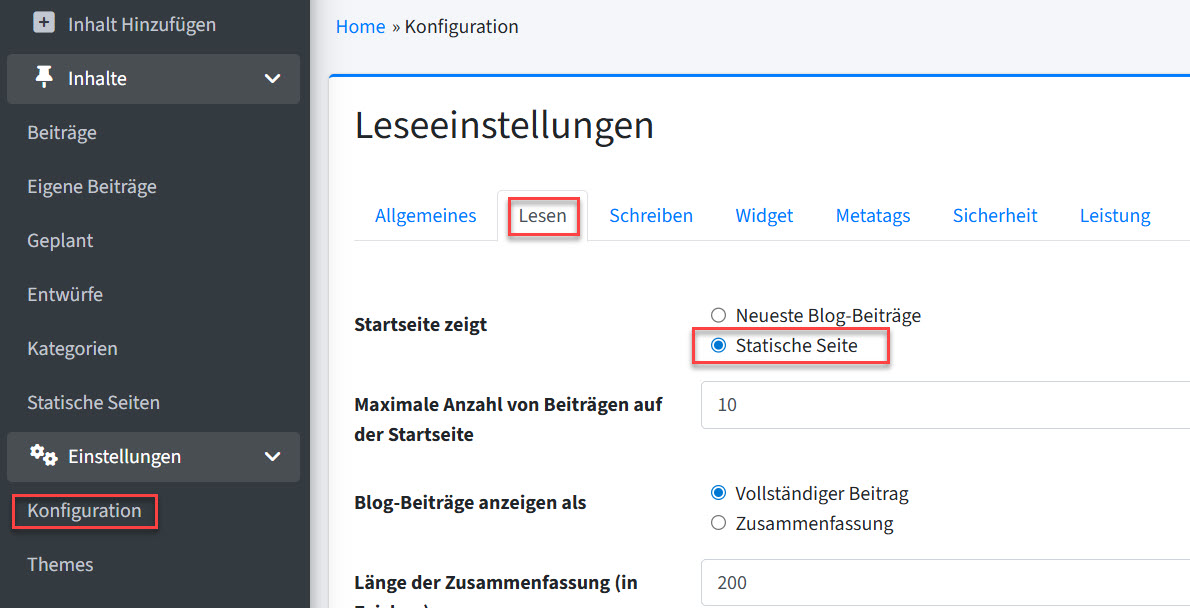Open Konfiguration in the sidebar
1190x608 pixels.
[85, 511]
